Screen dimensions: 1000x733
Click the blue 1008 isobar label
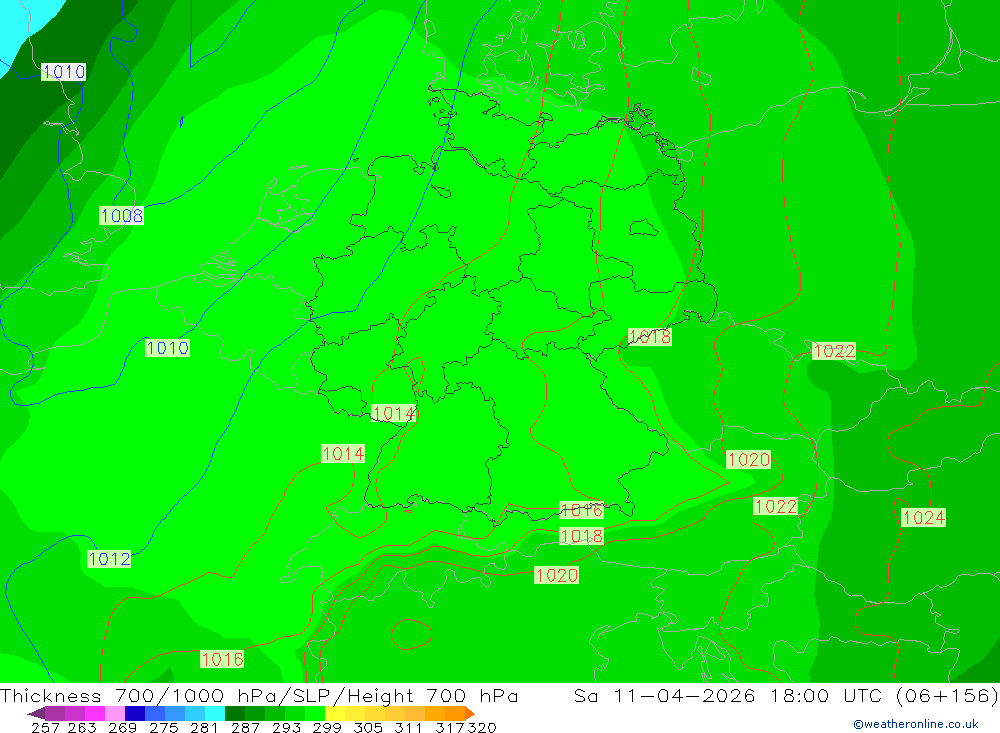pyautogui.click(x=121, y=216)
